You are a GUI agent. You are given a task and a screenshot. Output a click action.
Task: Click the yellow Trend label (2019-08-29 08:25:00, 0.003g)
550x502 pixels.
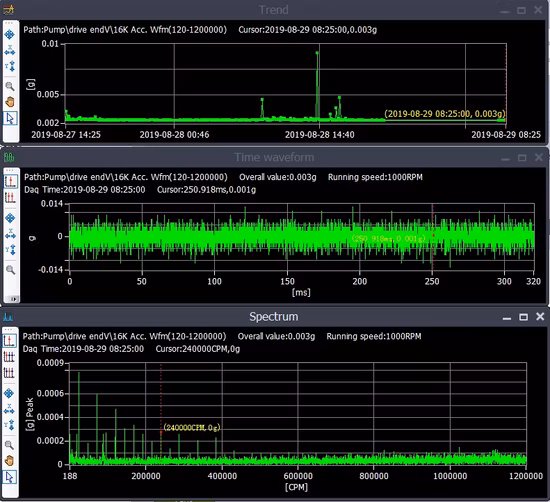[x=445, y=114]
